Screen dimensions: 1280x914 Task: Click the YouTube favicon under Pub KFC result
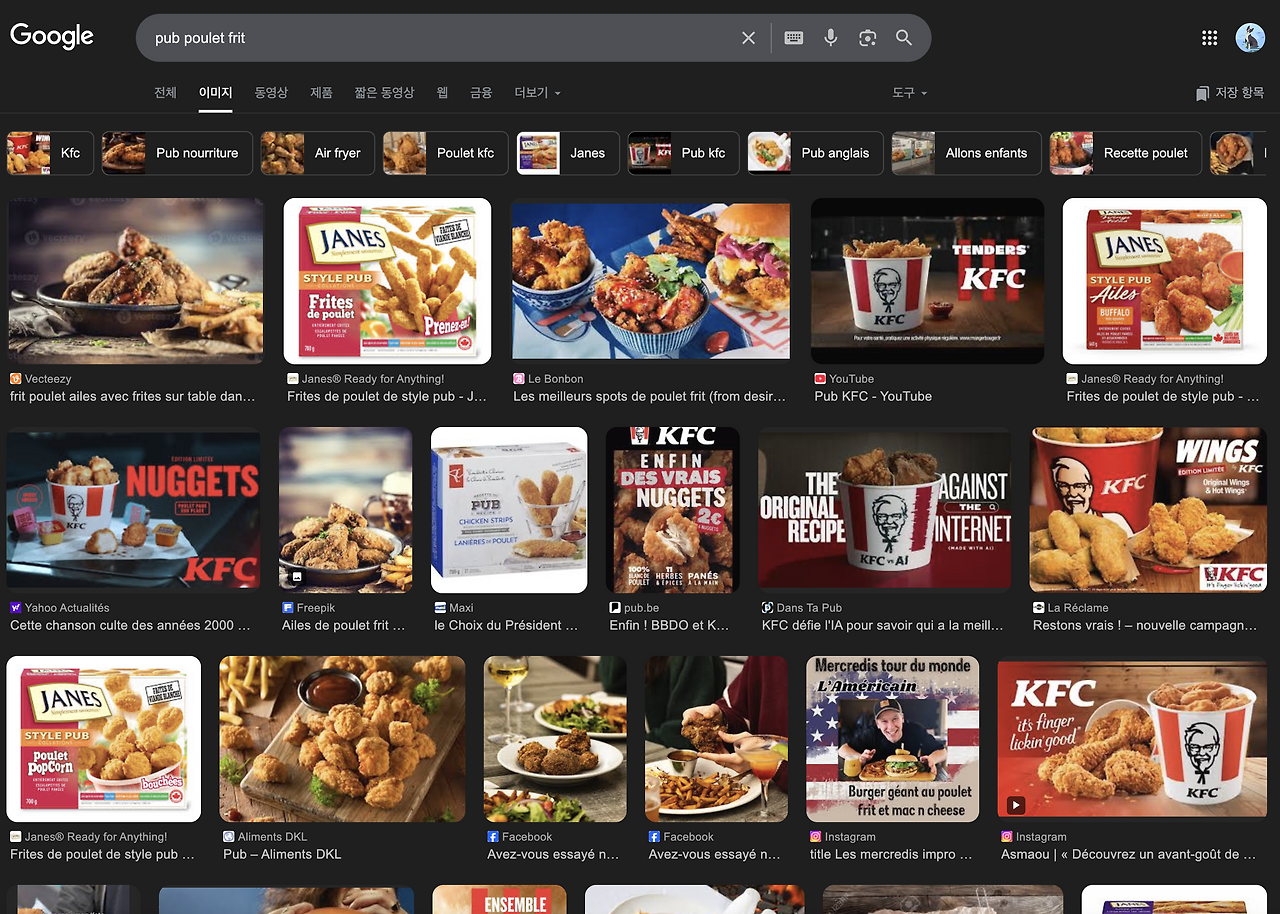click(x=820, y=379)
